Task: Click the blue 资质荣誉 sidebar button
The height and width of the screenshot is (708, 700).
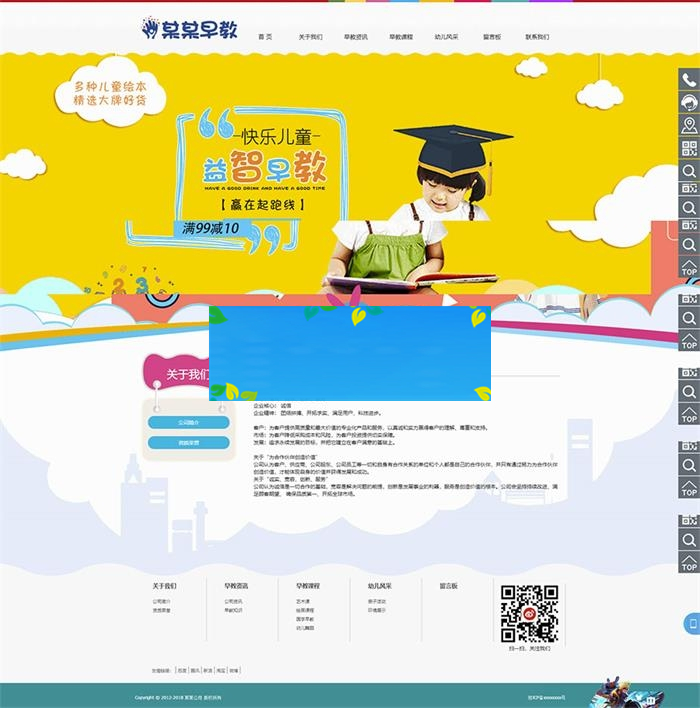Action: tap(188, 442)
